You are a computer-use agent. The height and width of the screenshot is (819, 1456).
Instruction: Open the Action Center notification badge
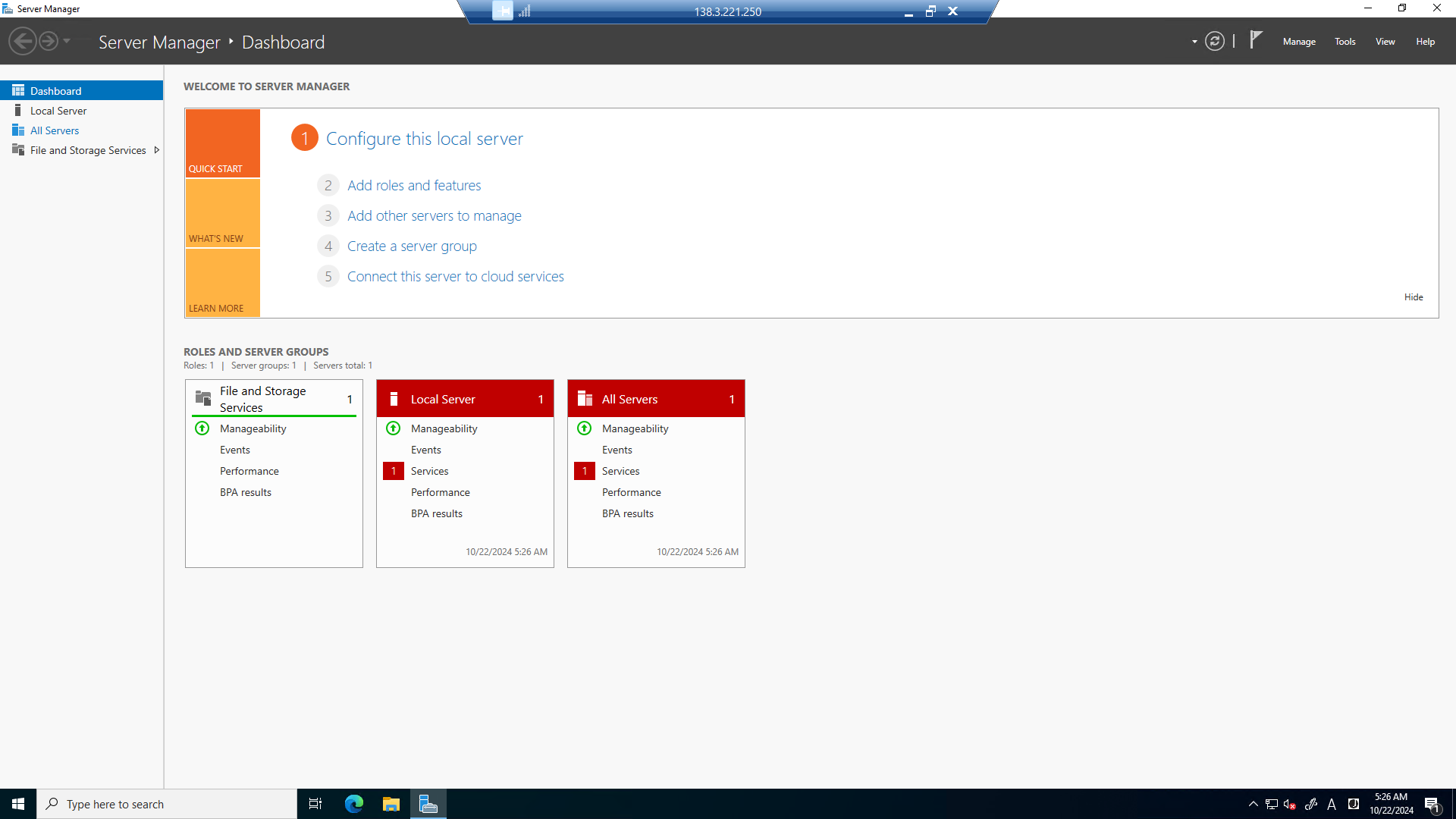pyautogui.click(x=1432, y=804)
